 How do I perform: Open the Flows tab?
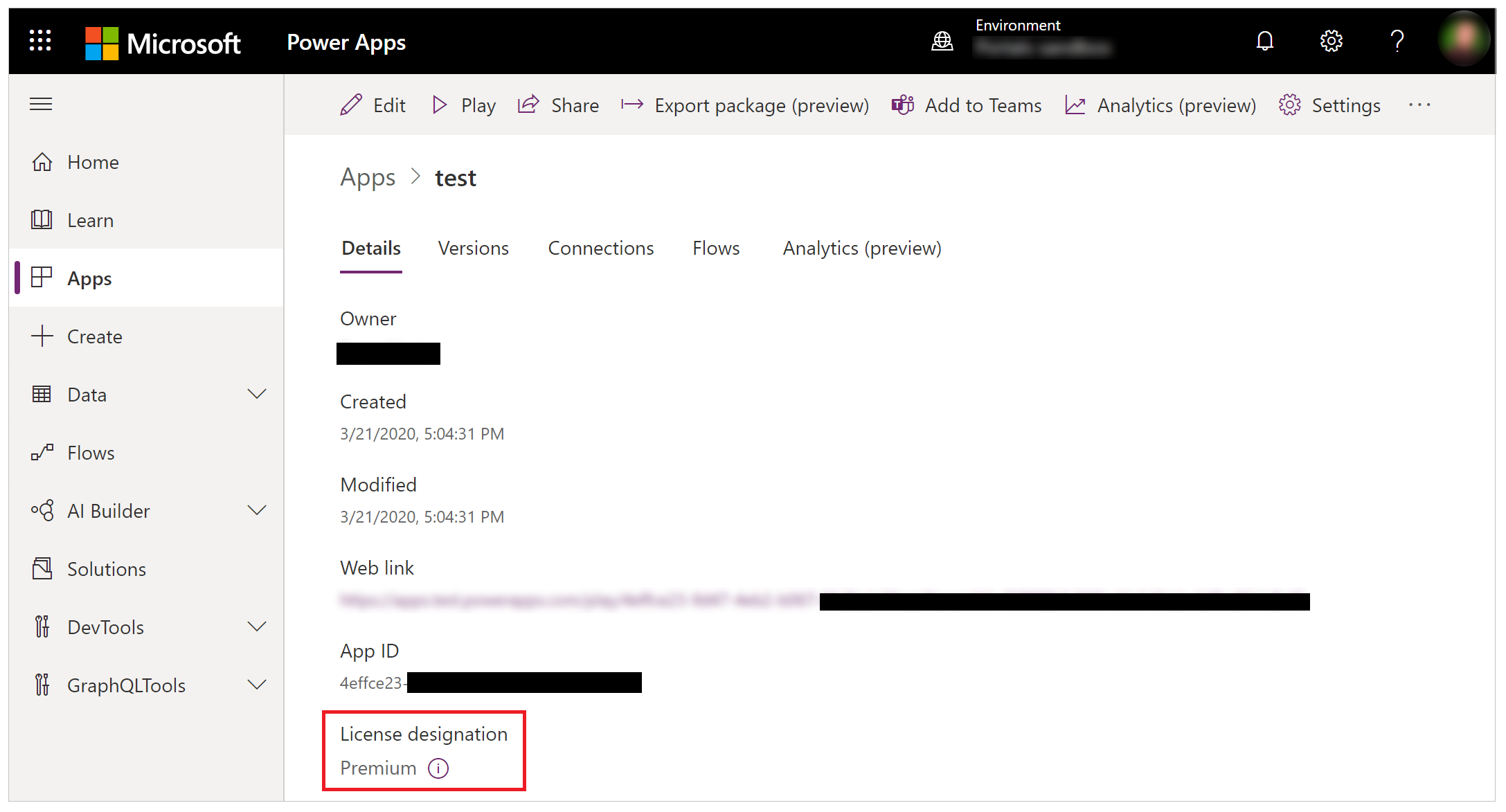715,248
